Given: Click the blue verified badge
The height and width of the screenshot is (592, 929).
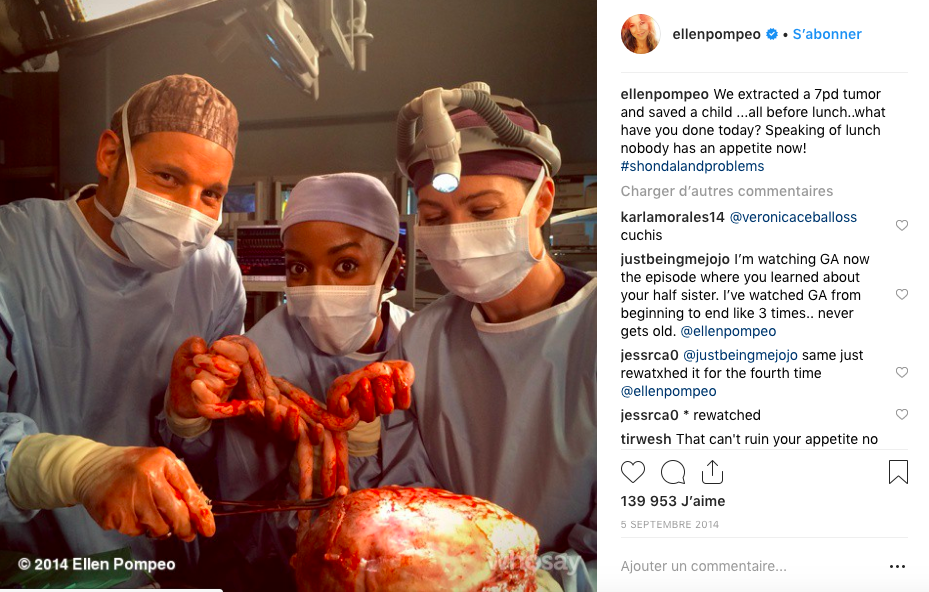Looking at the screenshot, I should pos(771,34).
